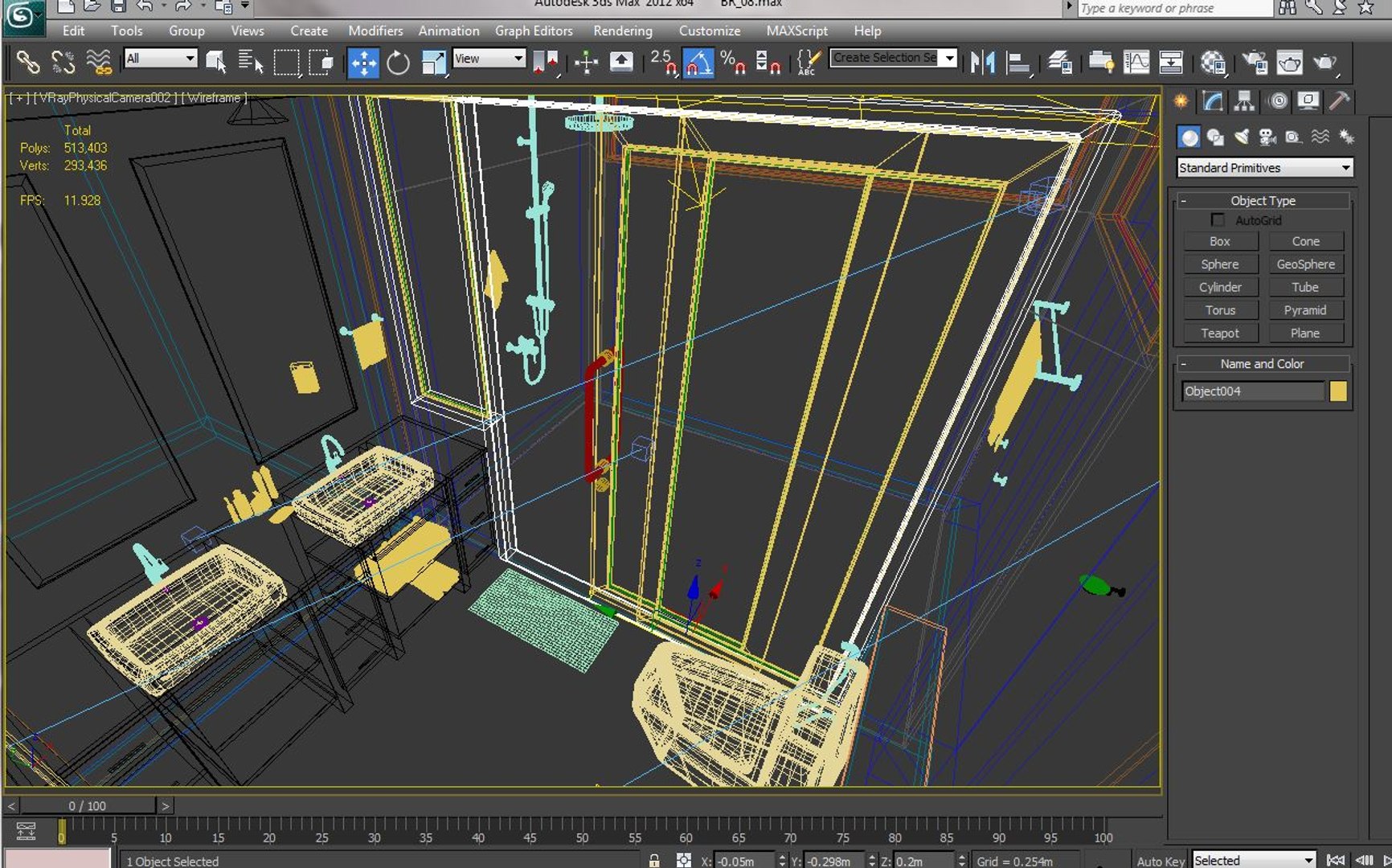Select the Select and Link tool

click(28, 62)
